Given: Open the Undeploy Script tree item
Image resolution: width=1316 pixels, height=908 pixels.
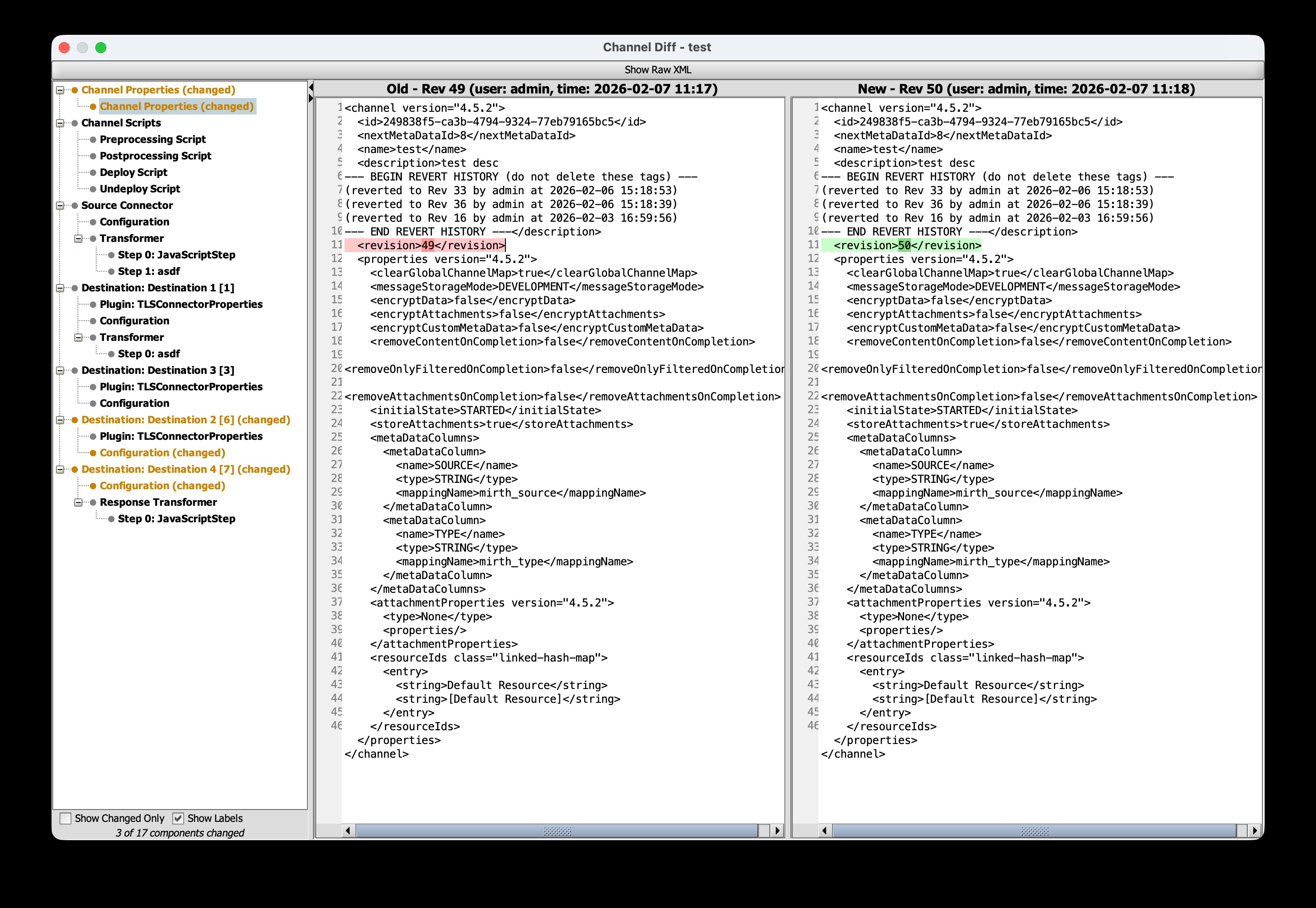Looking at the screenshot, I should [140, 189].
